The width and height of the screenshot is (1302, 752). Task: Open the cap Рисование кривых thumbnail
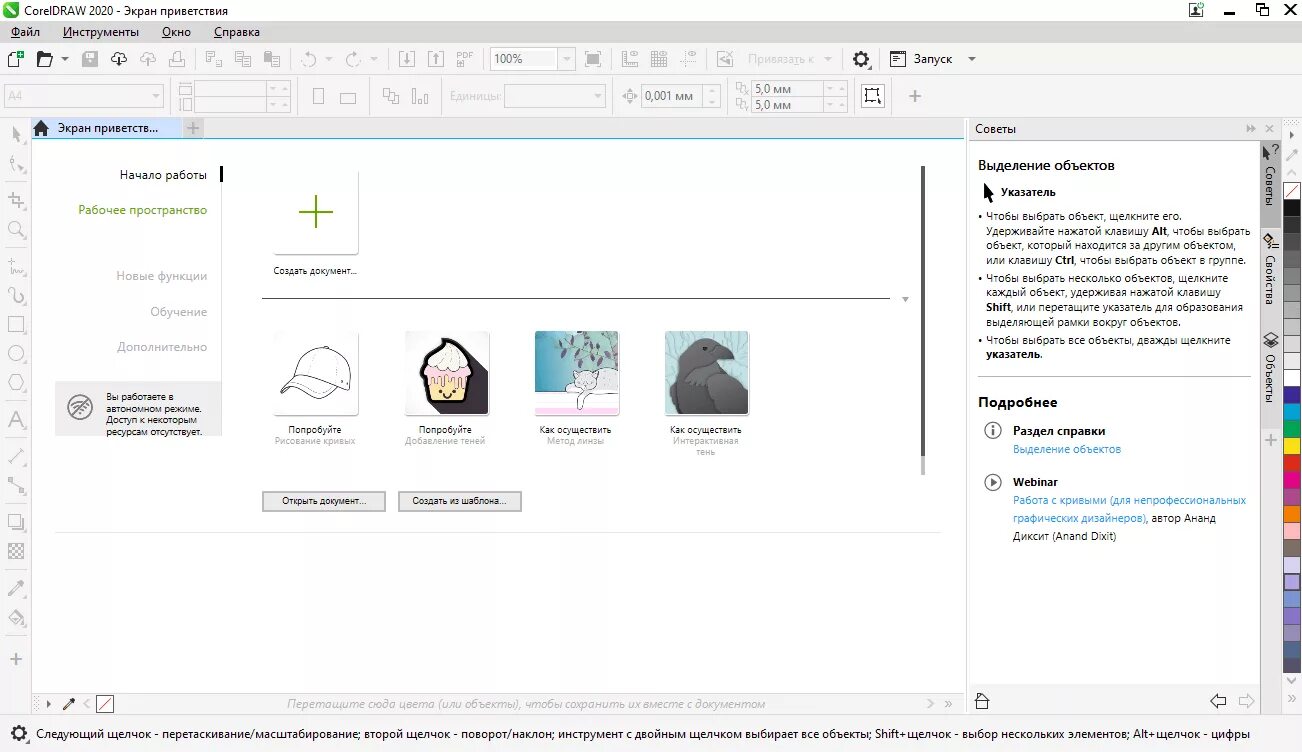click(316, 373)
